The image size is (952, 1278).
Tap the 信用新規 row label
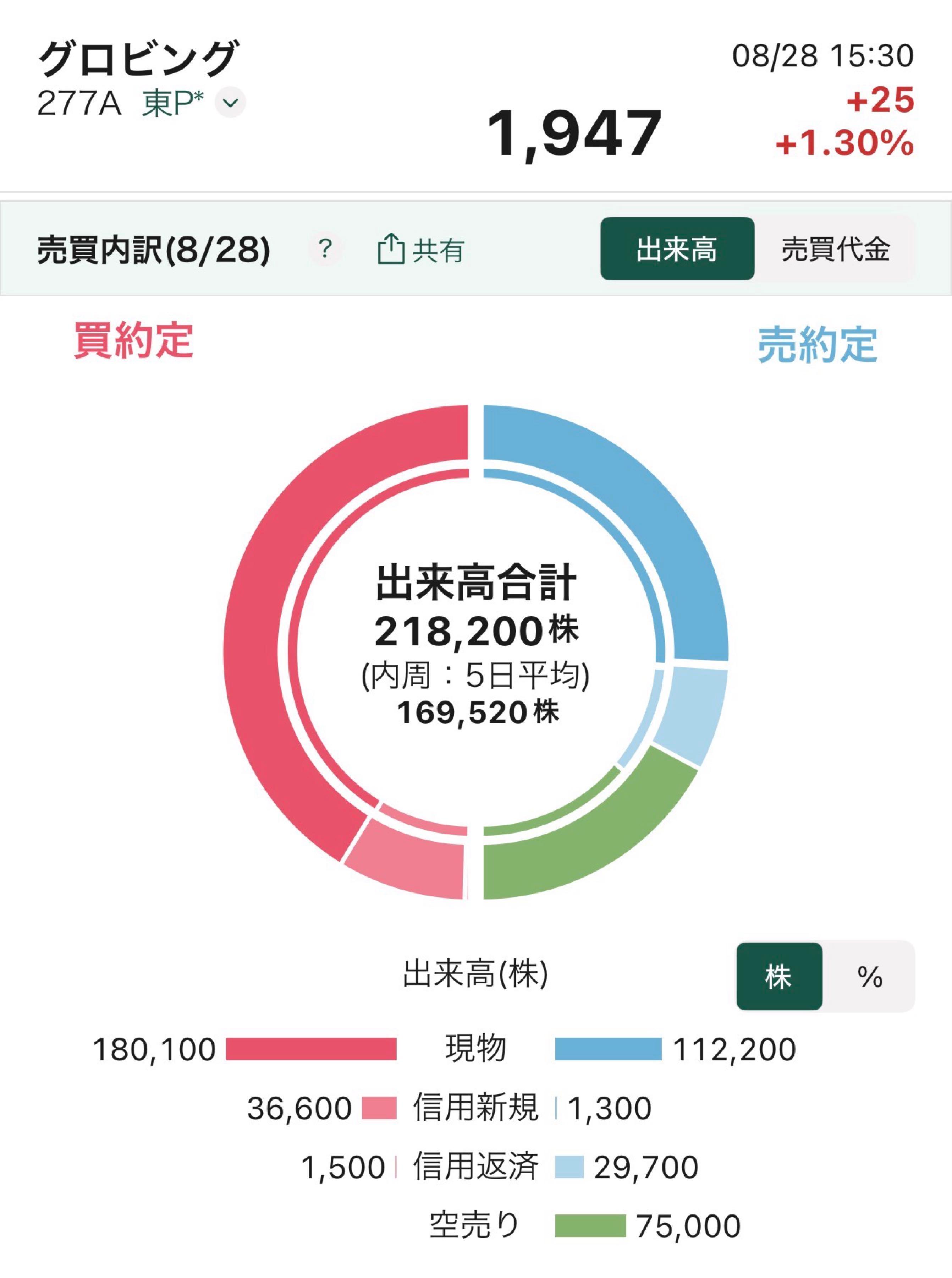(x=476, y=1107)
